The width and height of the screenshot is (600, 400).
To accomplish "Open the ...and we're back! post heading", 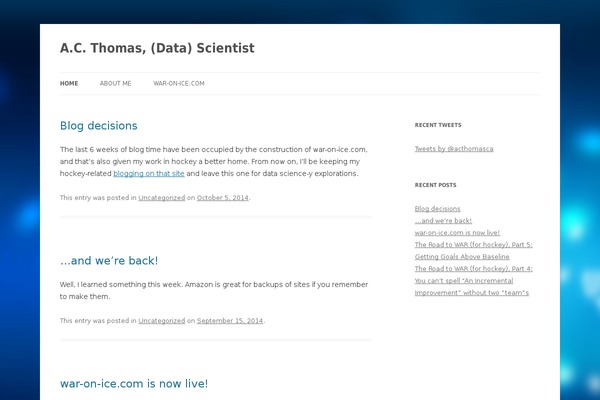I will (x=109, y=261).
